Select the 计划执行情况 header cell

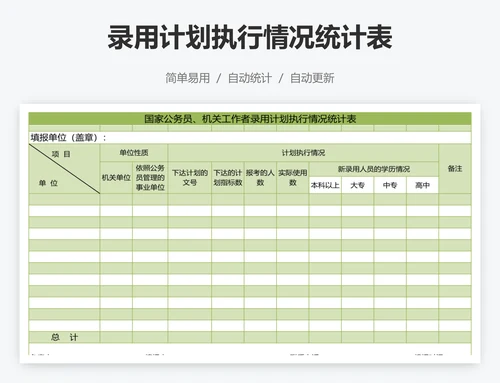tap(303, 153)
